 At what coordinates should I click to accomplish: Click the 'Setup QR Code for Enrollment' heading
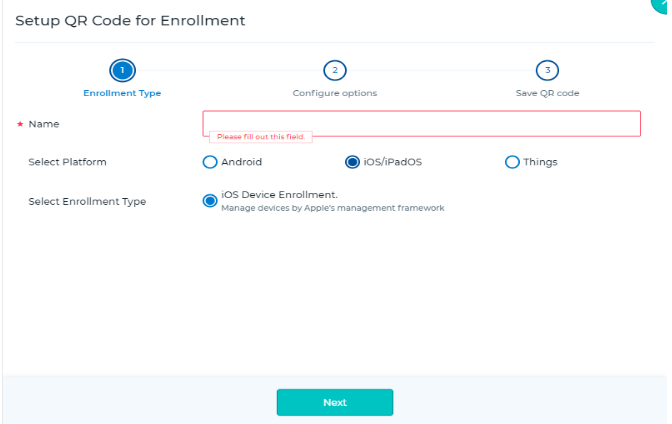click(130, 21)
